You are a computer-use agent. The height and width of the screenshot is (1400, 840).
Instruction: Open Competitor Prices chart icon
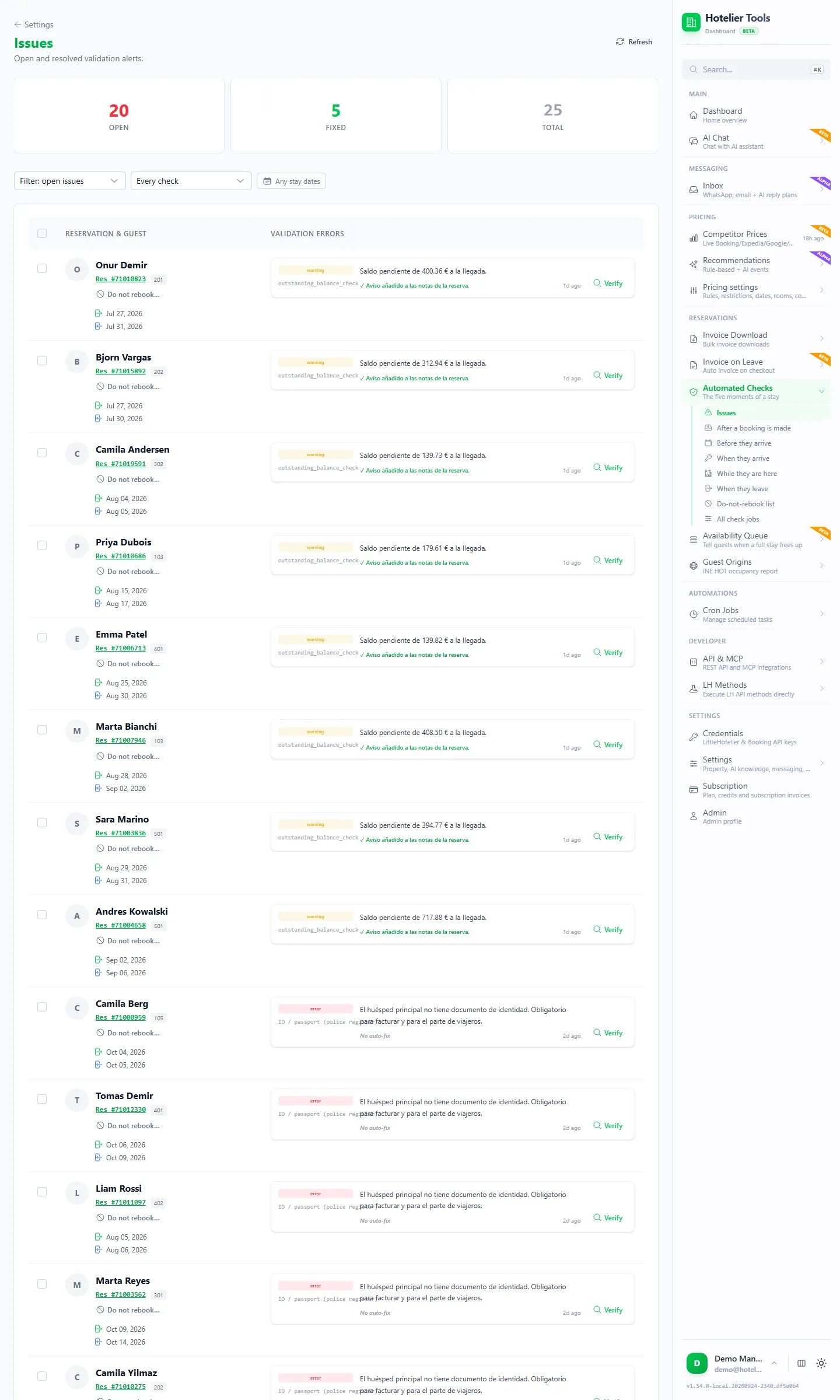click(694, 238)
